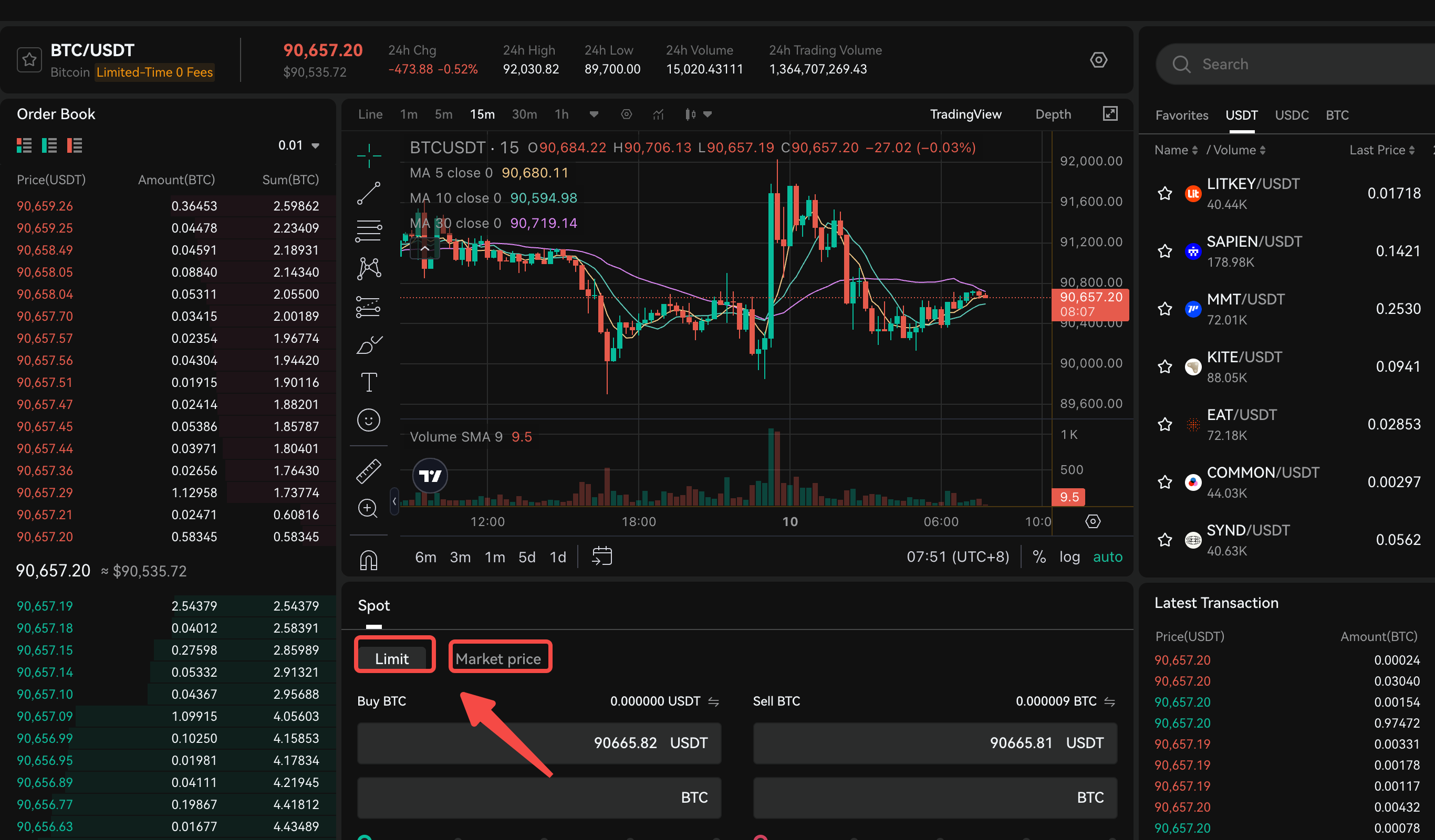Expand chart to fullscreen
The width and height of the screenshot is (1435, 840).
pos(1110,114)
